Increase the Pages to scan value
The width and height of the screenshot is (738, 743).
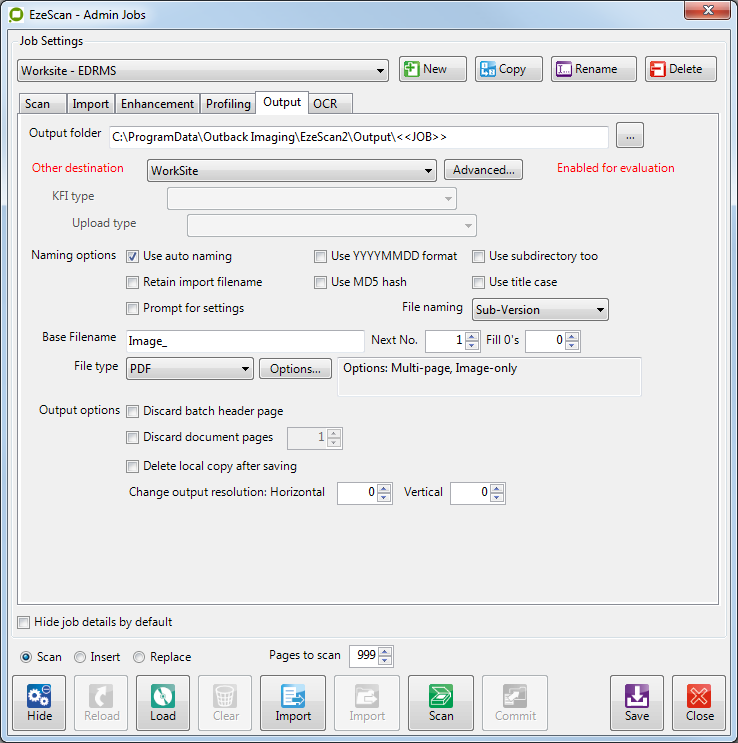point(386,651)
